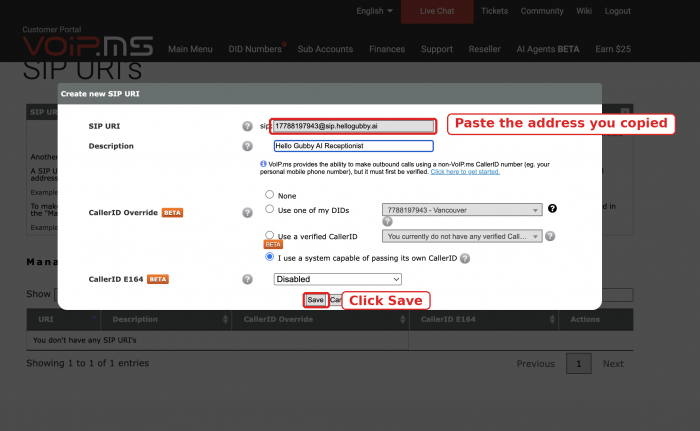
Task: Click help icon below the DID dropdown
Action: pyautogui.click(x=387, y=222)
